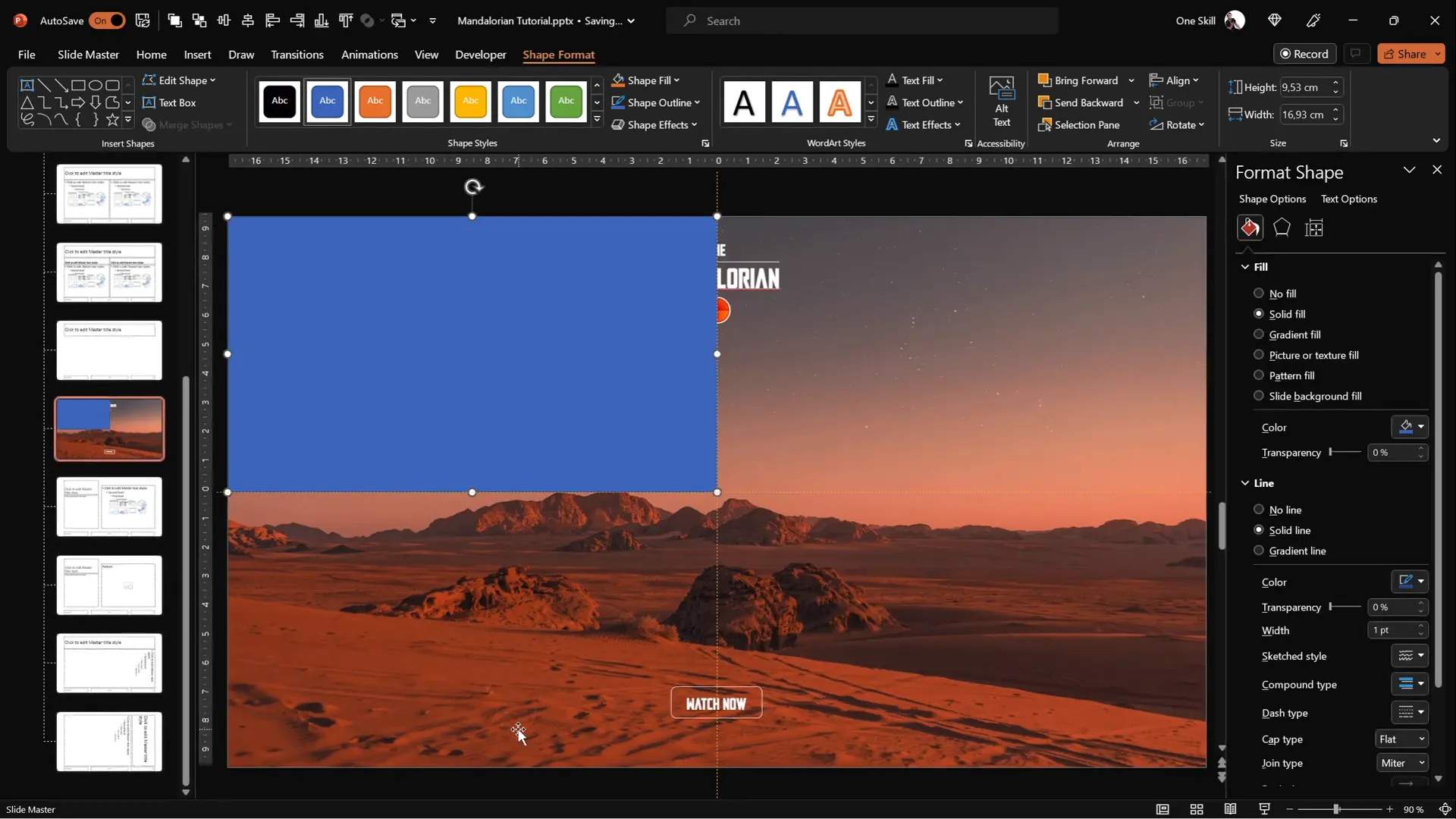1456x819 pixels.
Task: Select the Isosceles Triangle shape in gallery
Action: [x=27, y=102]
